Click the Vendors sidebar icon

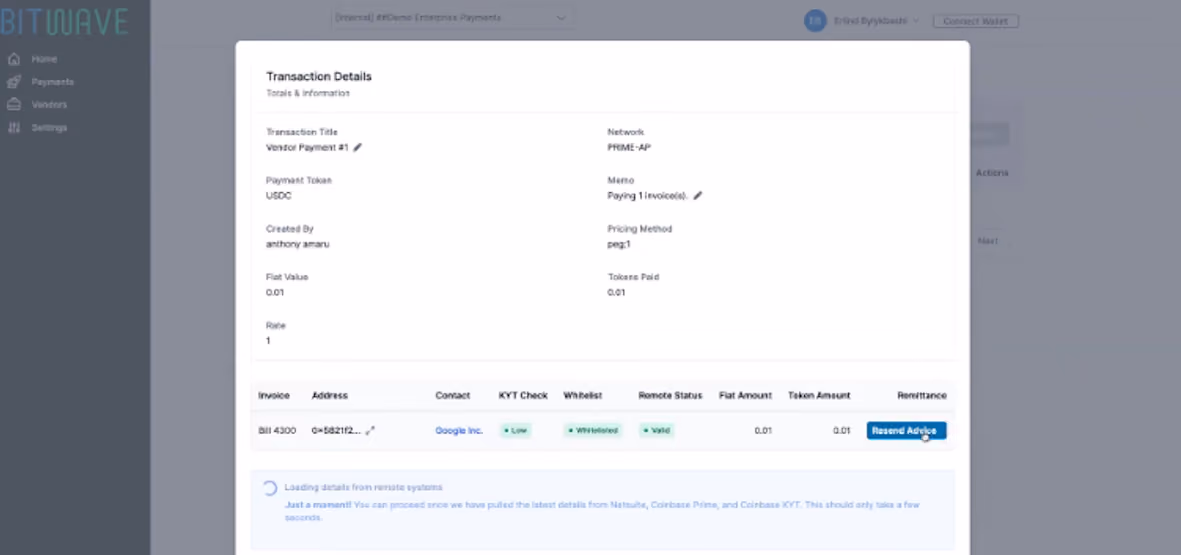14,105
